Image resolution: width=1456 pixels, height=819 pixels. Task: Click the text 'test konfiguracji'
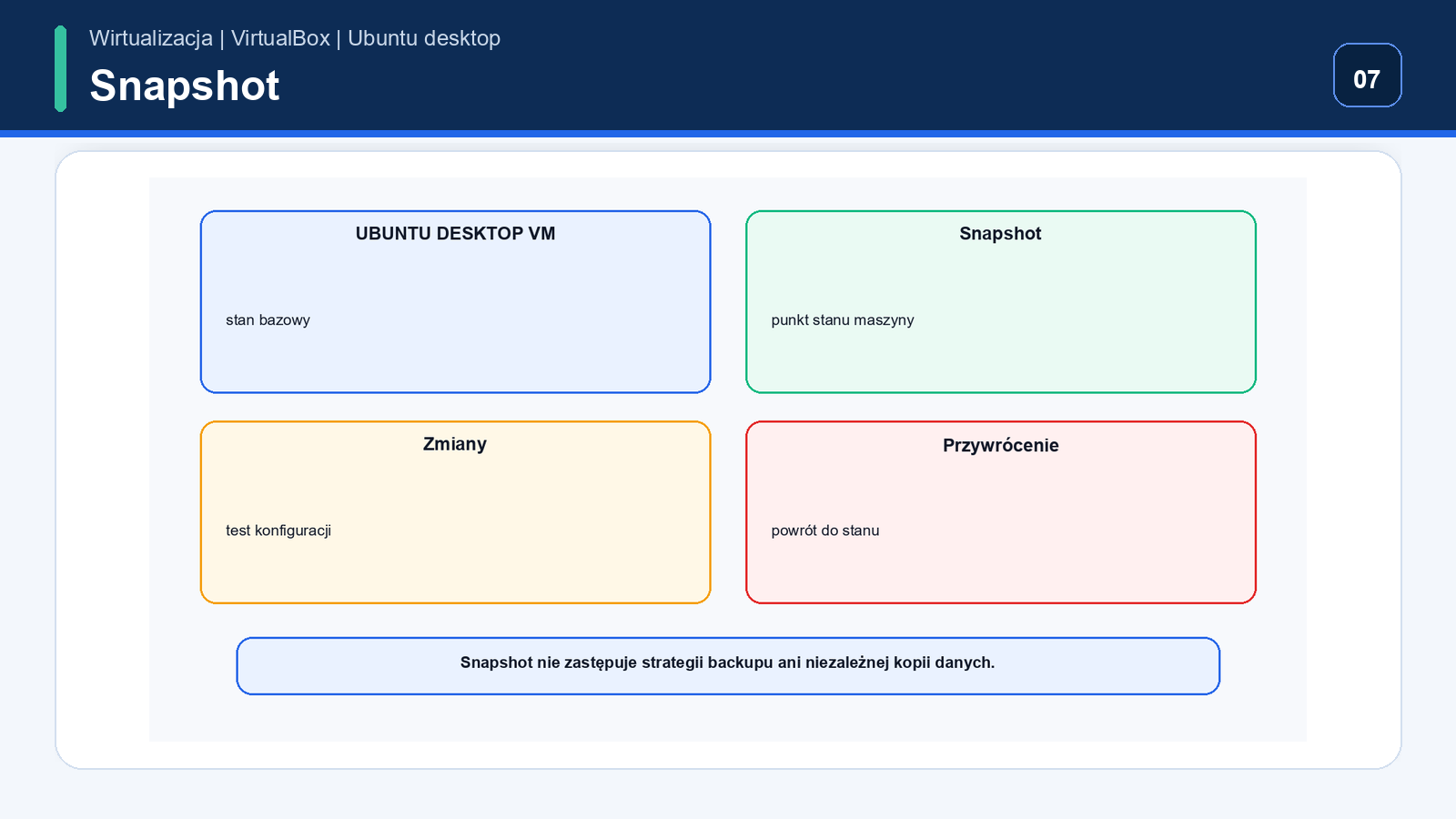(278, 531)
